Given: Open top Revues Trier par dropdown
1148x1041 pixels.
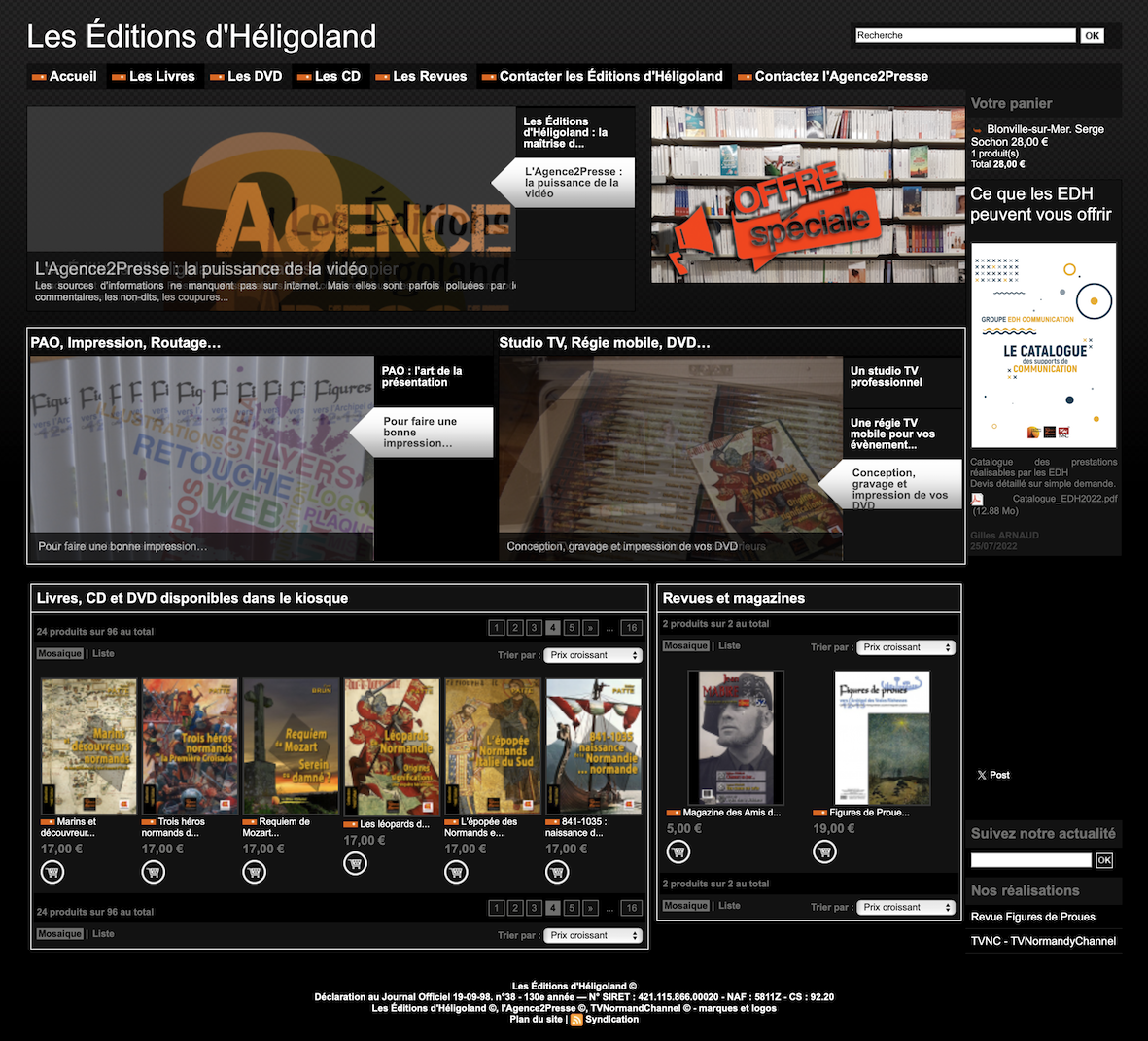Looking at the screenshot, I should (906, 647).
